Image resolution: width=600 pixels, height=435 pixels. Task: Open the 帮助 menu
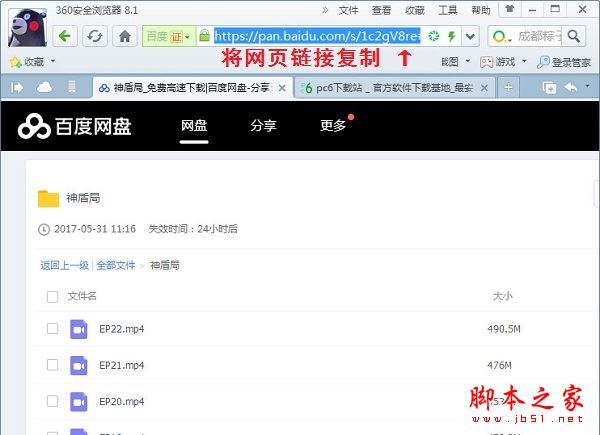click(x=481, y=10)
